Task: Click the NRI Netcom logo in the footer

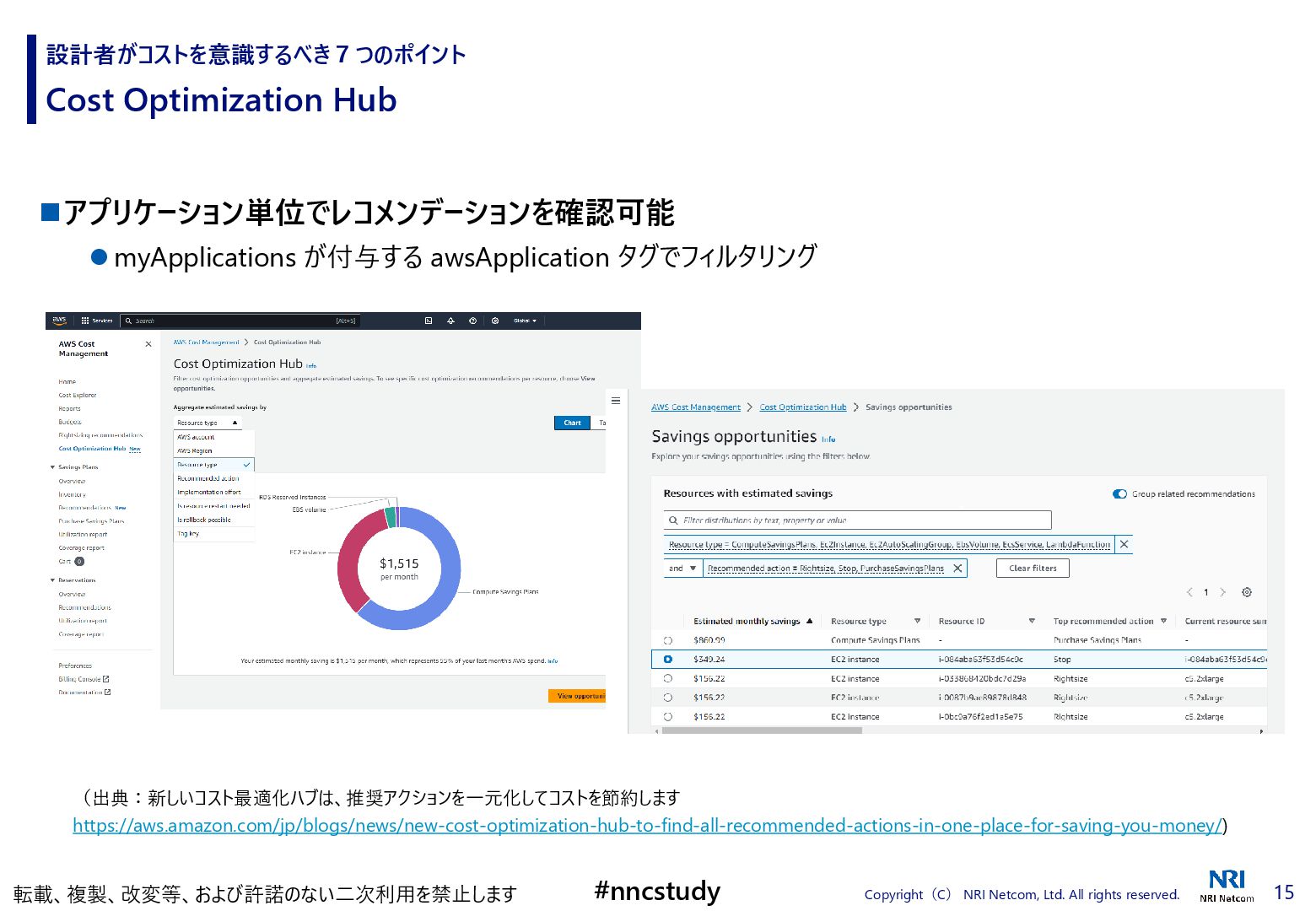Action: point(1227,886)
